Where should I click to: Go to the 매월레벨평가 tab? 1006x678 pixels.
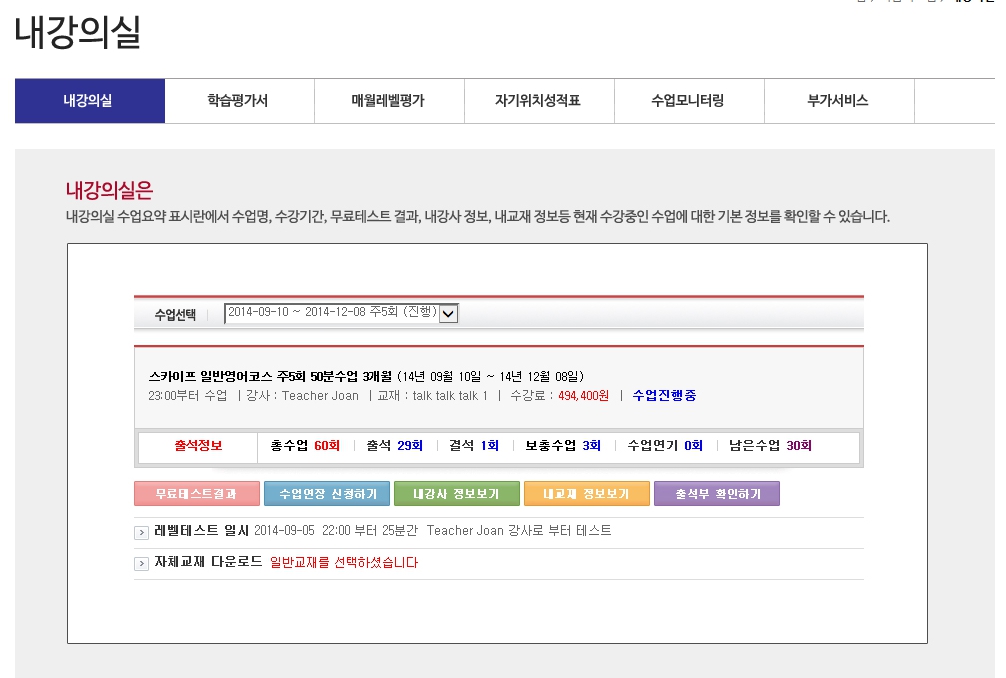click(x=388, y=101)
